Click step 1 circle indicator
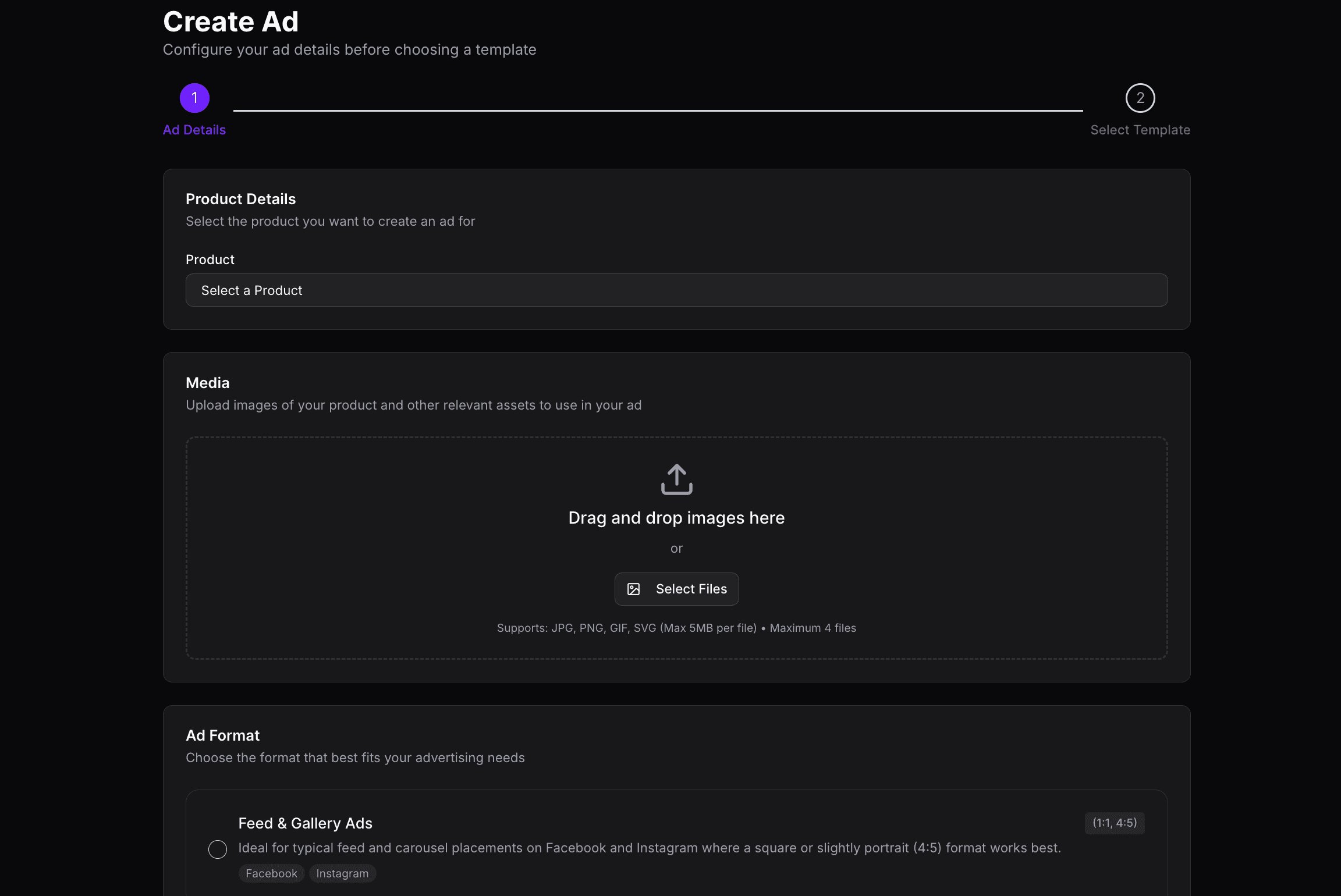 194,98
